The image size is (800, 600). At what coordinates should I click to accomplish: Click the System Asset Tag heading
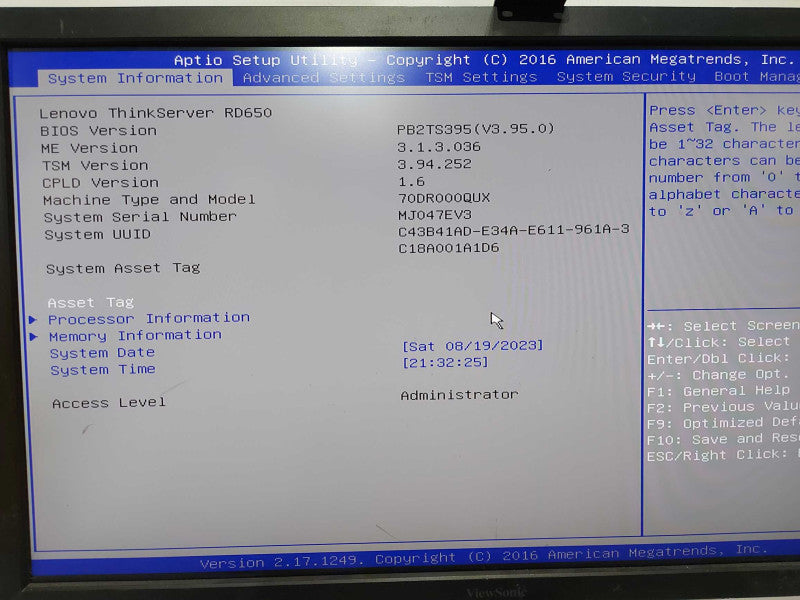click(x=123, y=268)
